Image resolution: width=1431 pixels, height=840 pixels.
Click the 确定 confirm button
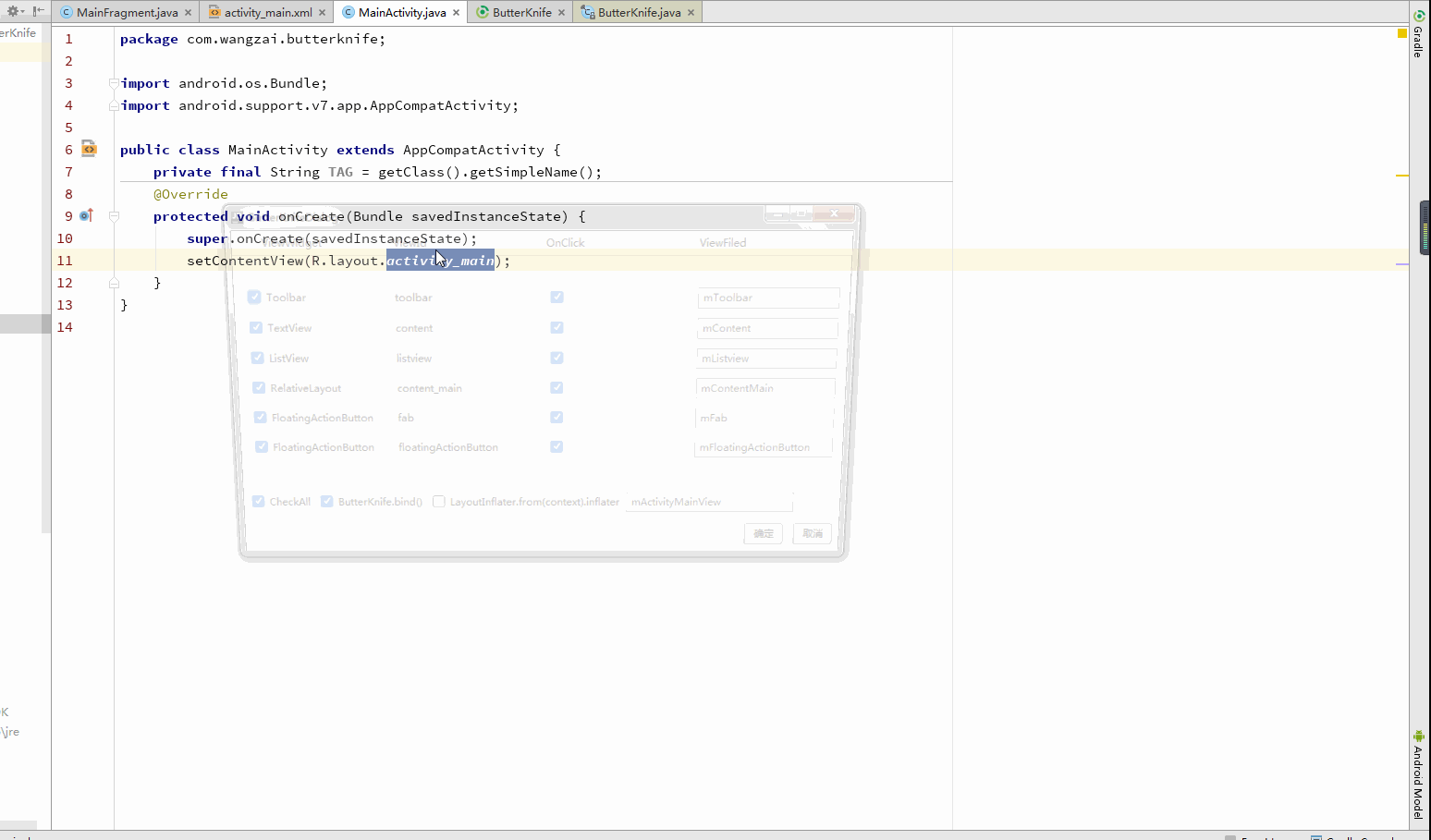click(764, 533)
